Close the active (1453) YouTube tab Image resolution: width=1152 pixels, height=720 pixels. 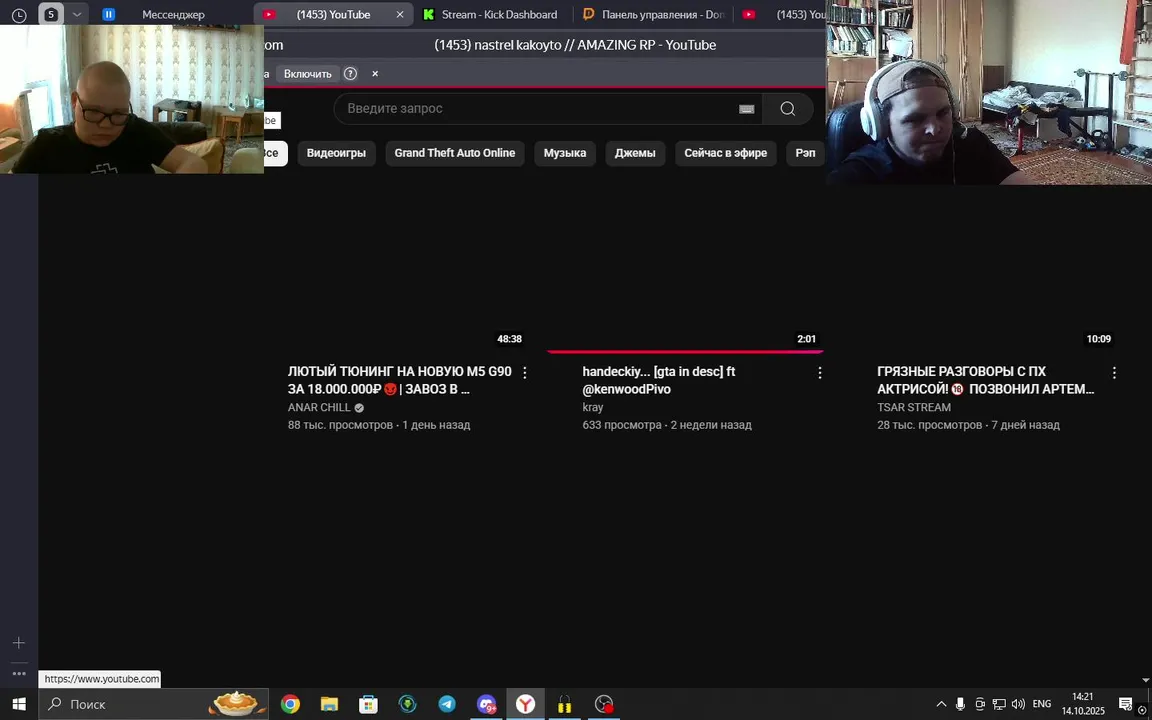(x=400, y=14)
